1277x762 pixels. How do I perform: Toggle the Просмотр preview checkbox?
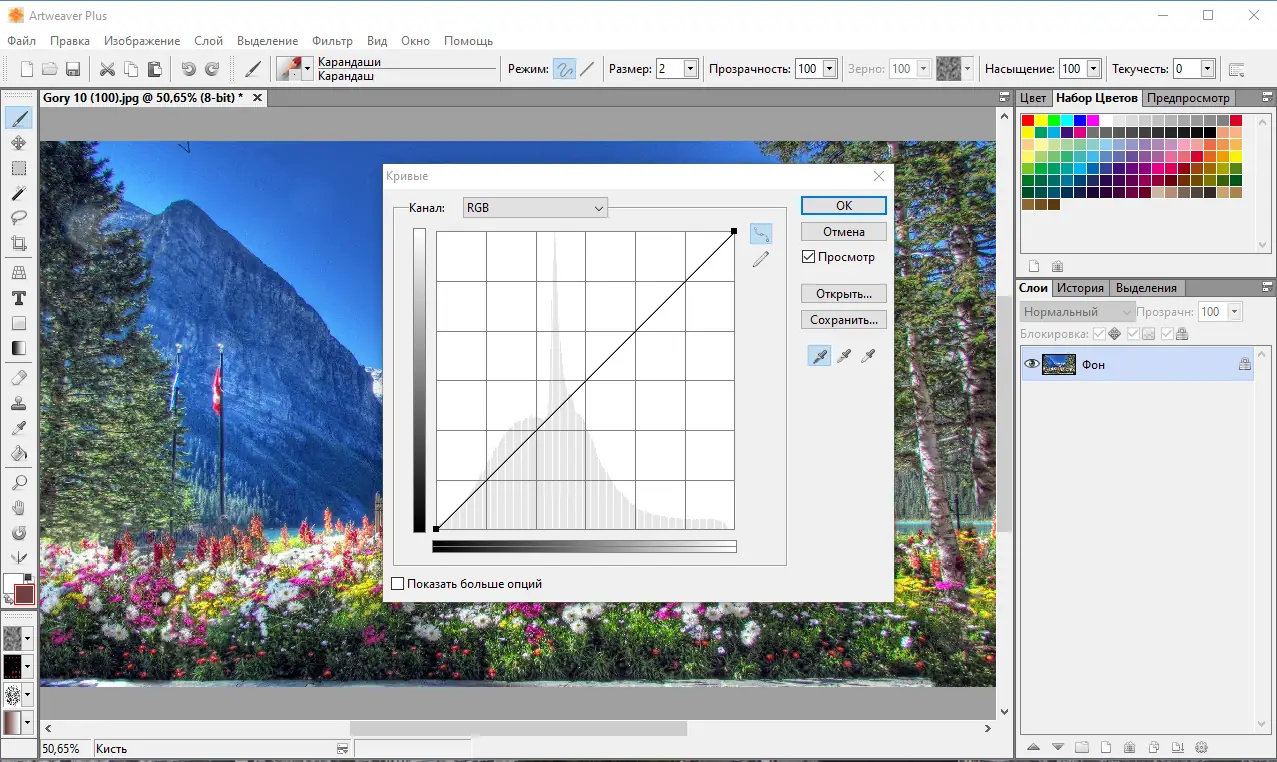[x=809, y=257]
